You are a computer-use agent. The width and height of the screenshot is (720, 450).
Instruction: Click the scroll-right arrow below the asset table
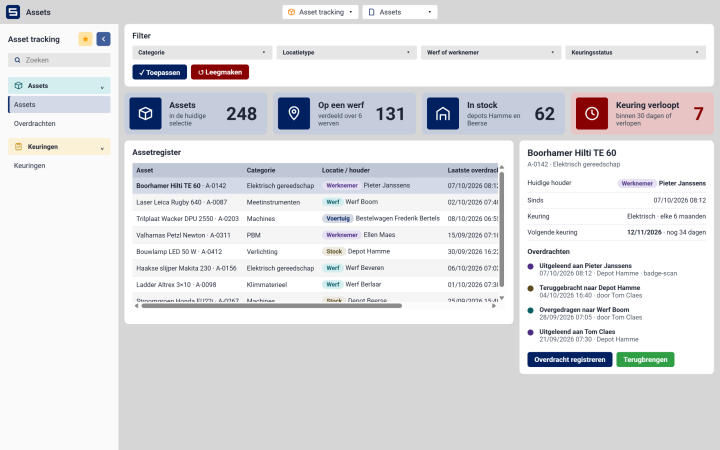coord(494,306)
